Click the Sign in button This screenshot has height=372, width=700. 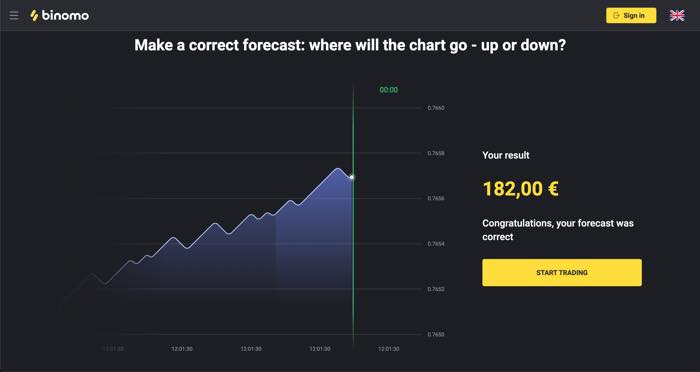tap(631, 16)
